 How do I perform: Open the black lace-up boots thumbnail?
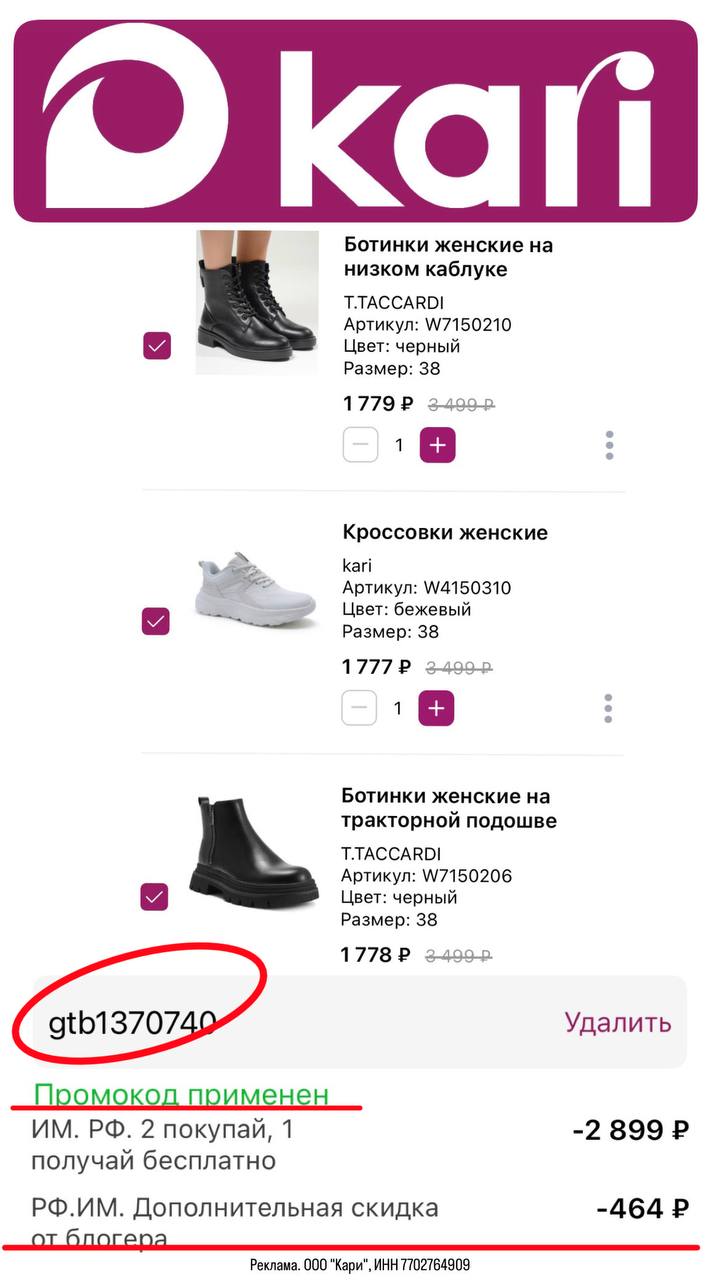(x=257, y=302)
